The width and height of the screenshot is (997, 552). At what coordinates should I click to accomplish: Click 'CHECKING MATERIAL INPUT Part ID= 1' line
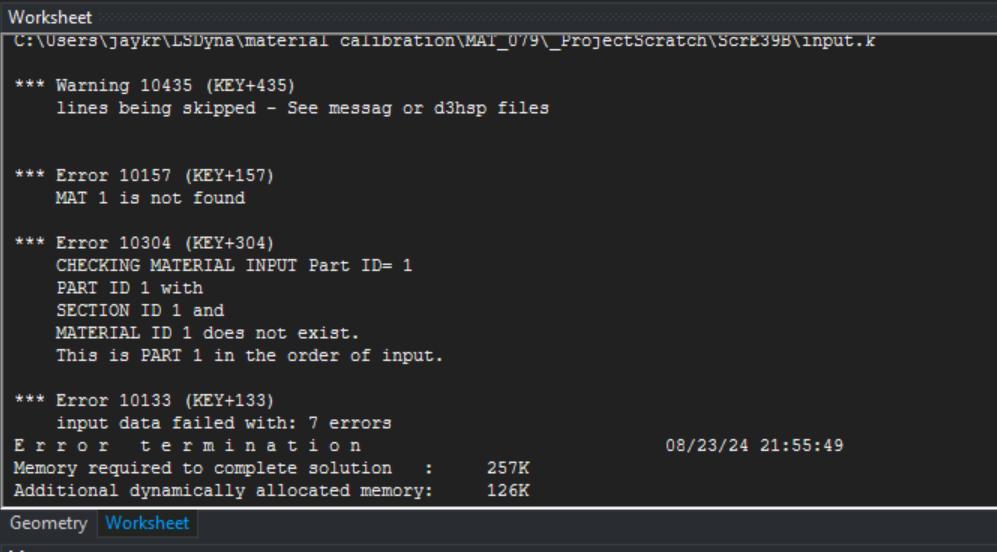[234, 266]
